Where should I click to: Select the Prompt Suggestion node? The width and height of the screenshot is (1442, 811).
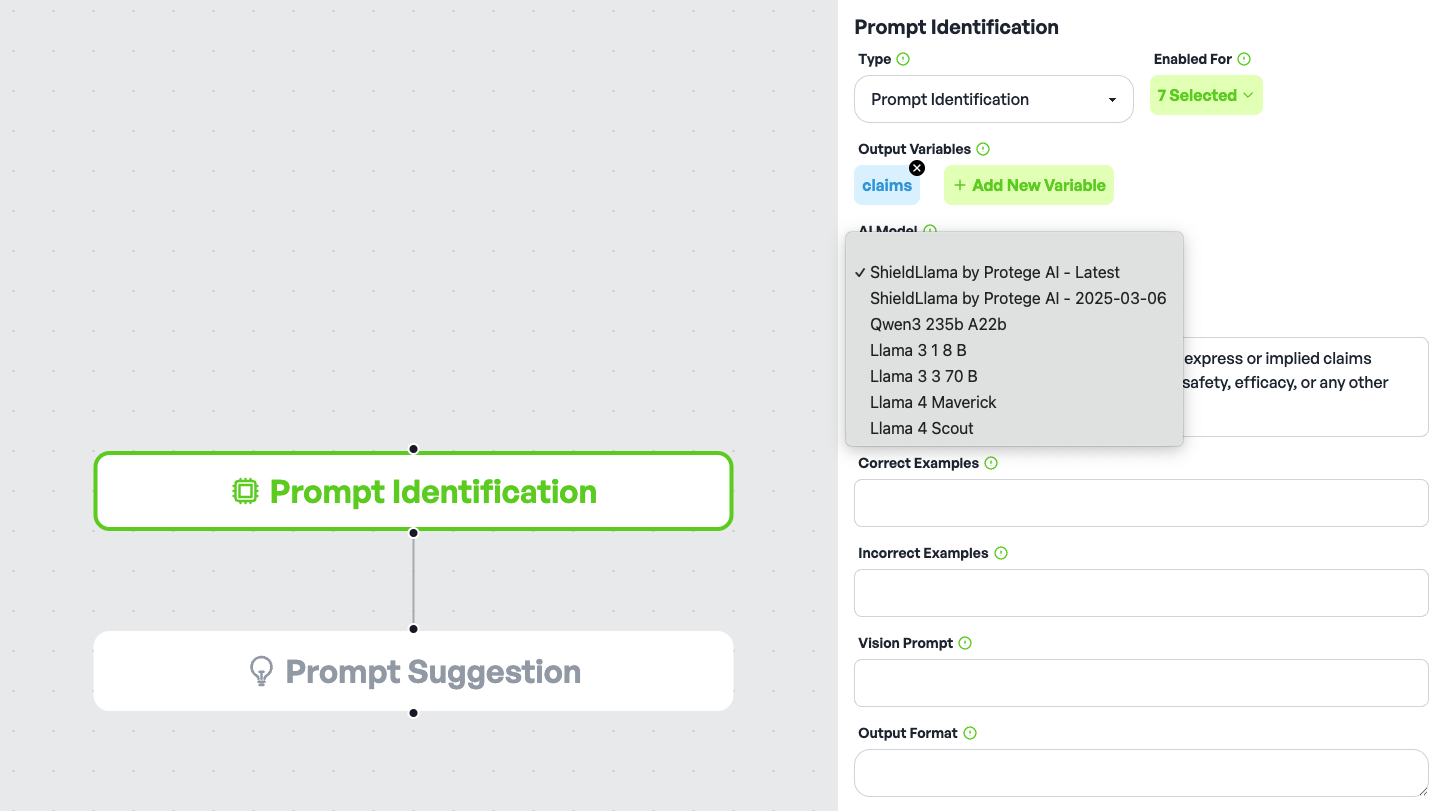click(413, 671)
